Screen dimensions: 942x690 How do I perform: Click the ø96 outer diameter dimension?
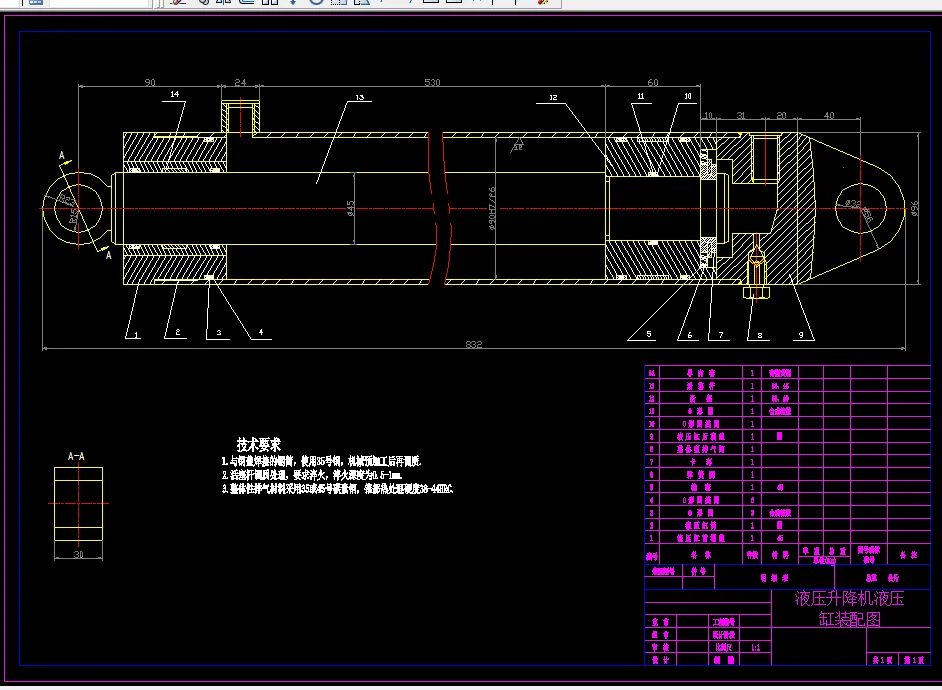point(914,208)
